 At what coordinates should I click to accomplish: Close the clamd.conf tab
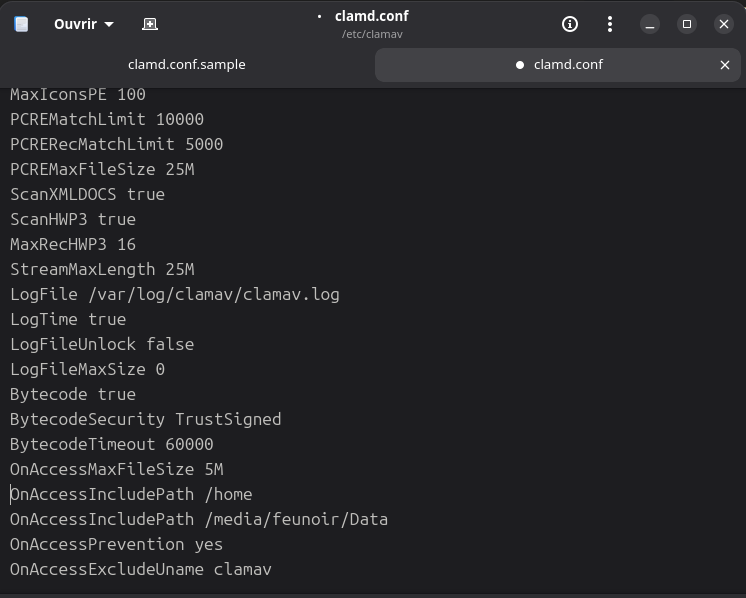(x=725, y=65)
